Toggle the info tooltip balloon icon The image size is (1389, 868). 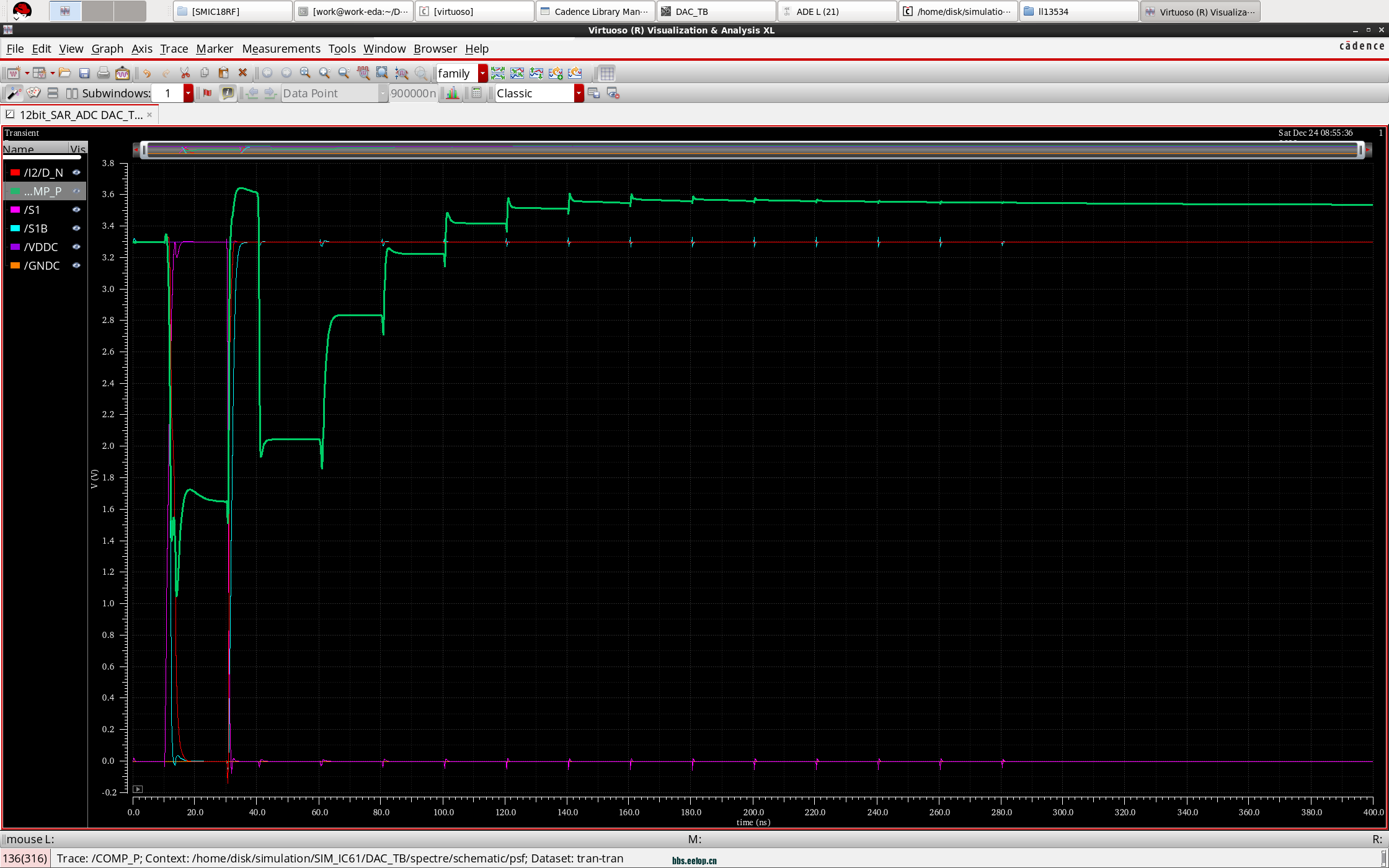coord(228,93)
